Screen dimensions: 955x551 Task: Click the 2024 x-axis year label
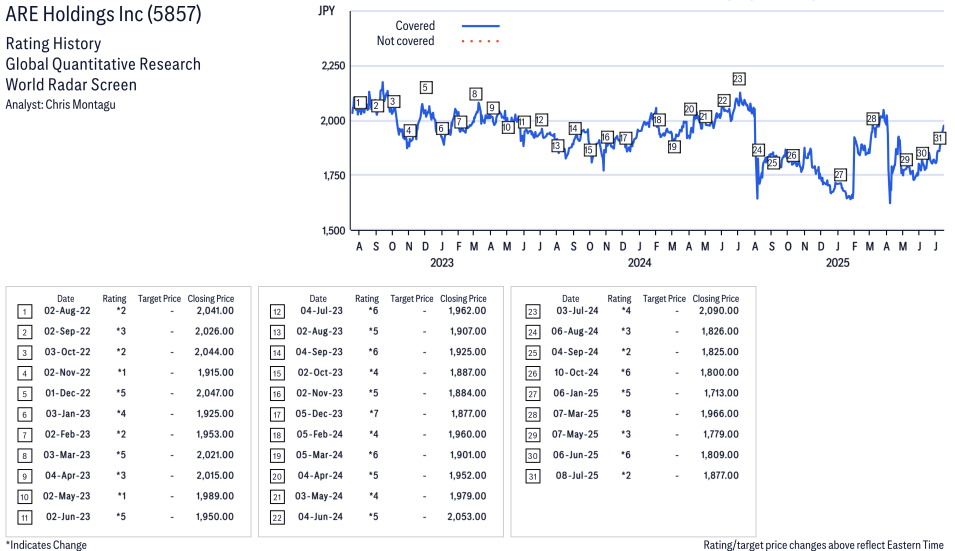(640, 262)
